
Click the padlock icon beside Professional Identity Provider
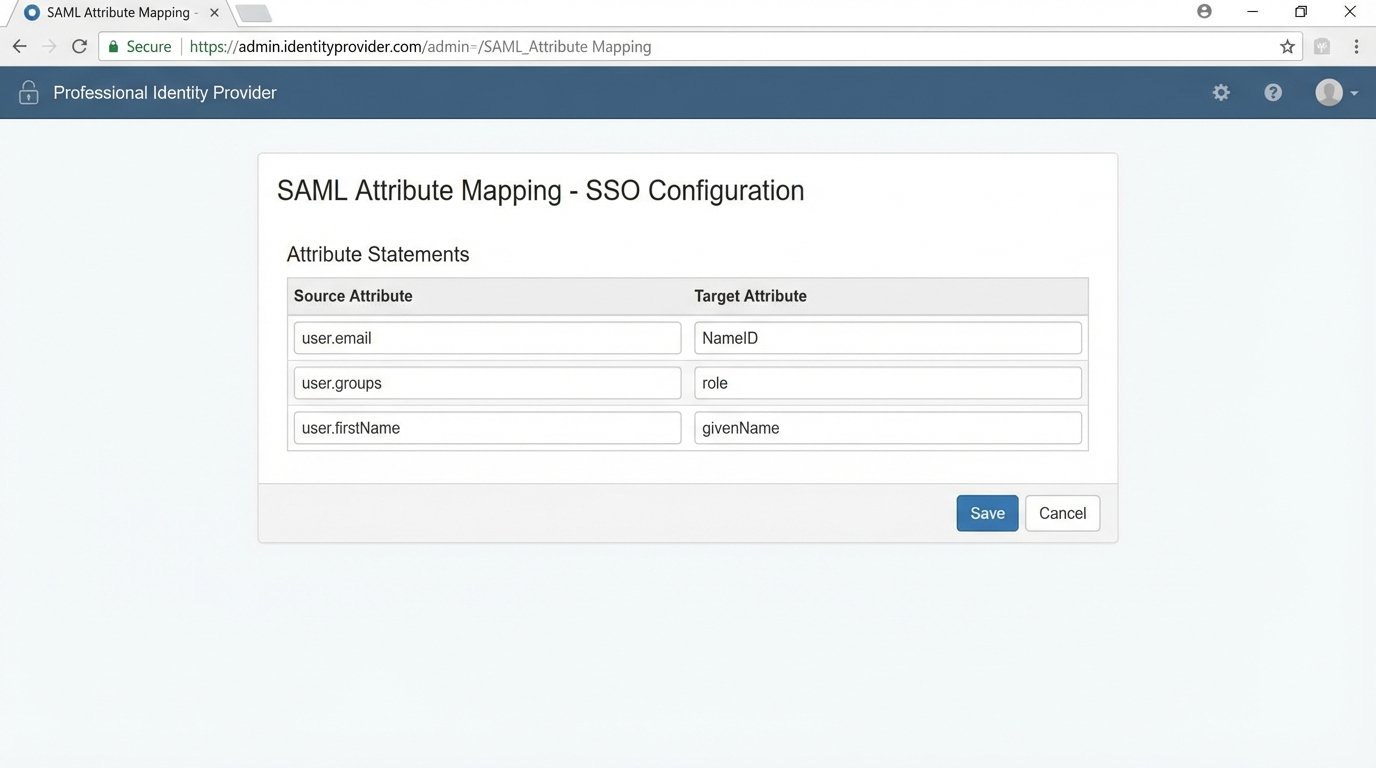pos(28,92)
